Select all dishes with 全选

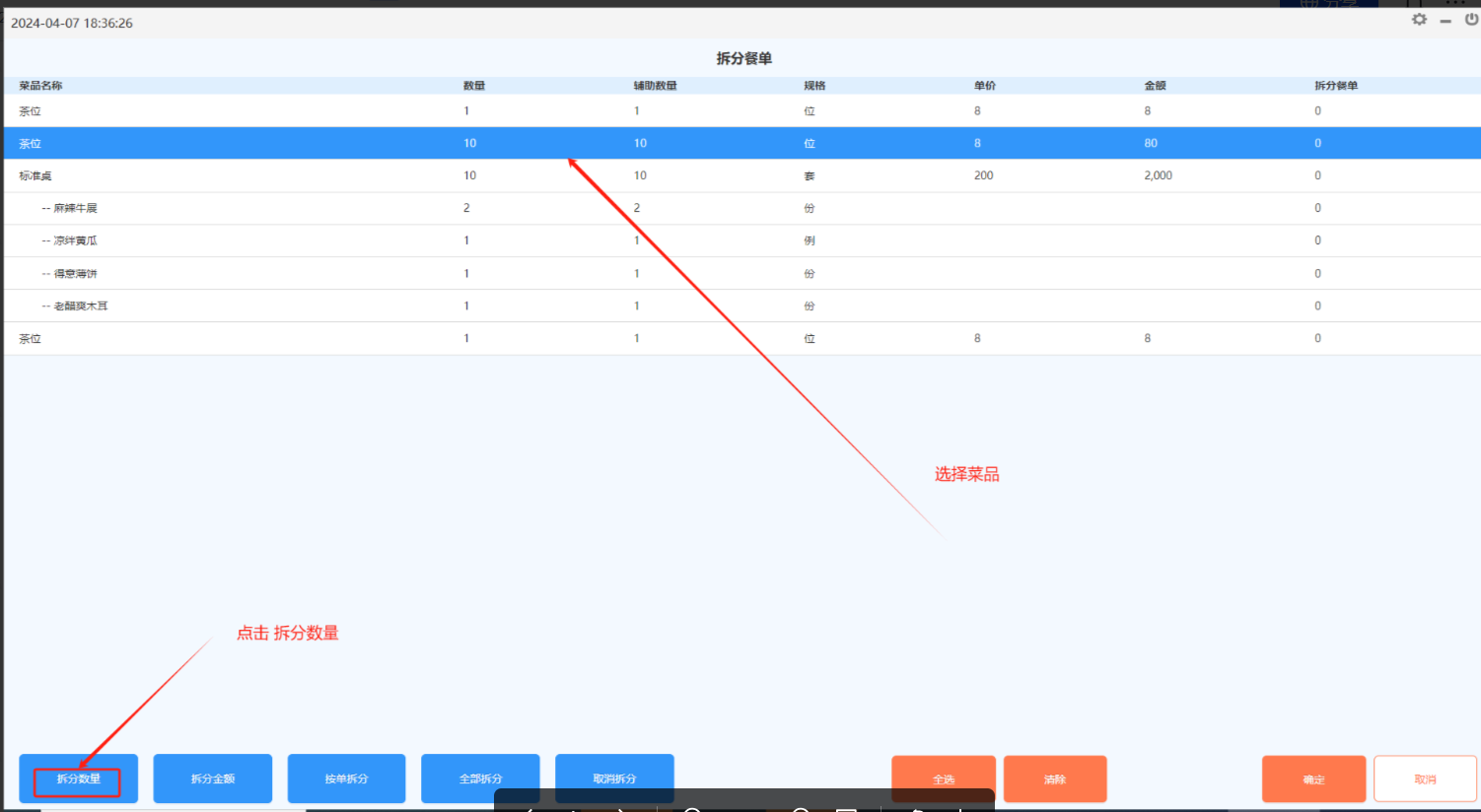pos(944,779)
